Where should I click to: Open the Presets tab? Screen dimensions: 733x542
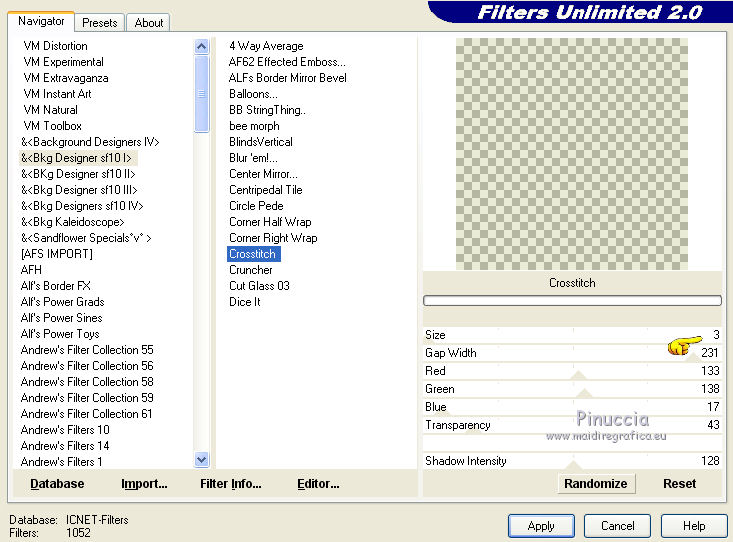(x=100, y=22)
